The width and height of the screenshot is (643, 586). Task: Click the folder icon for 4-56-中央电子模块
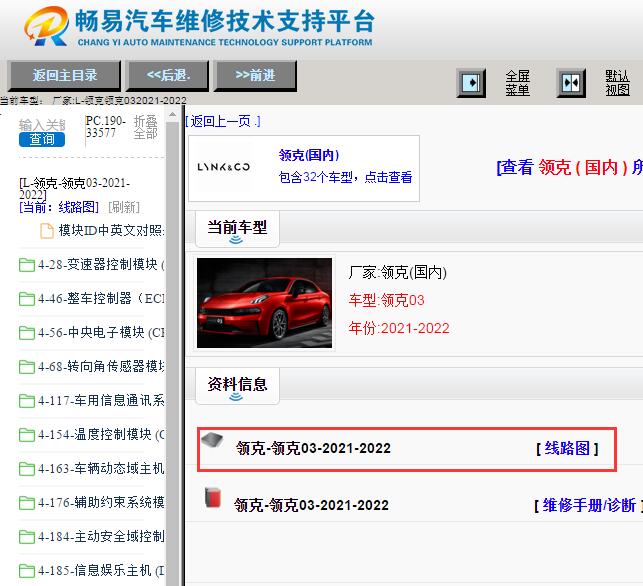tap(27, 333)
